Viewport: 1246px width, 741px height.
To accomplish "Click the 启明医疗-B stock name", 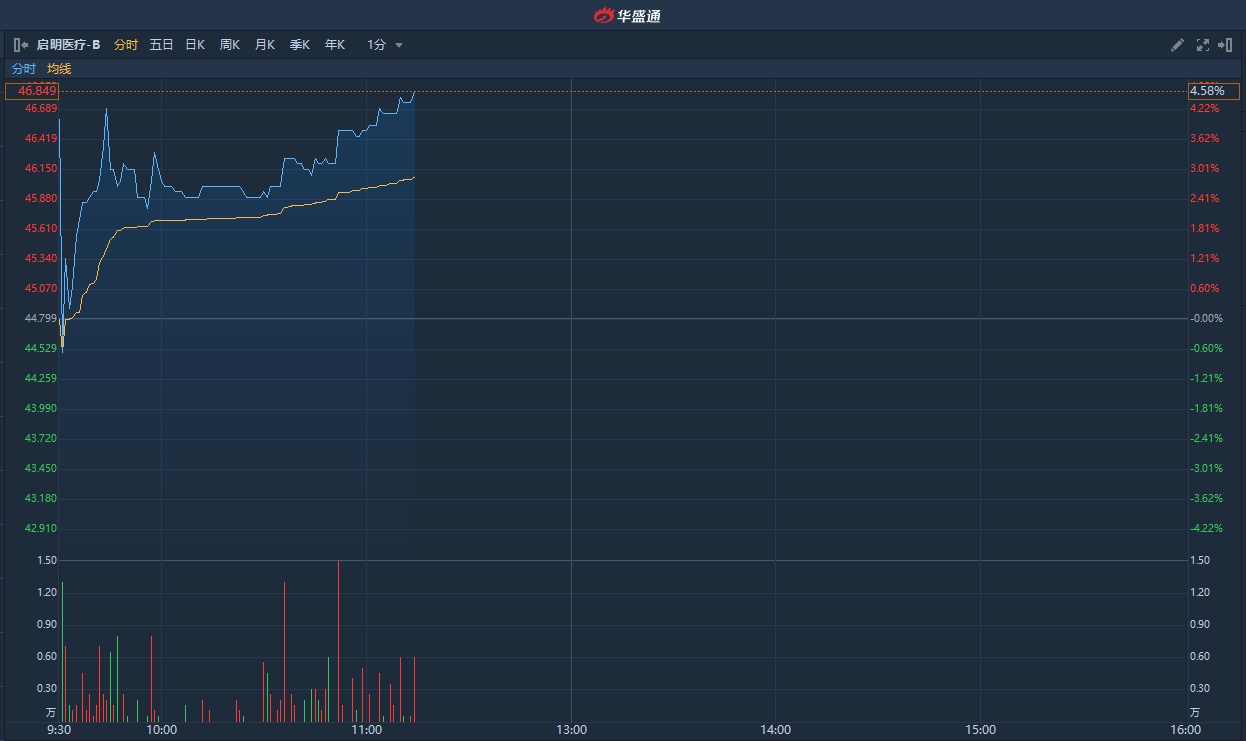I will [x=68, y=45].
